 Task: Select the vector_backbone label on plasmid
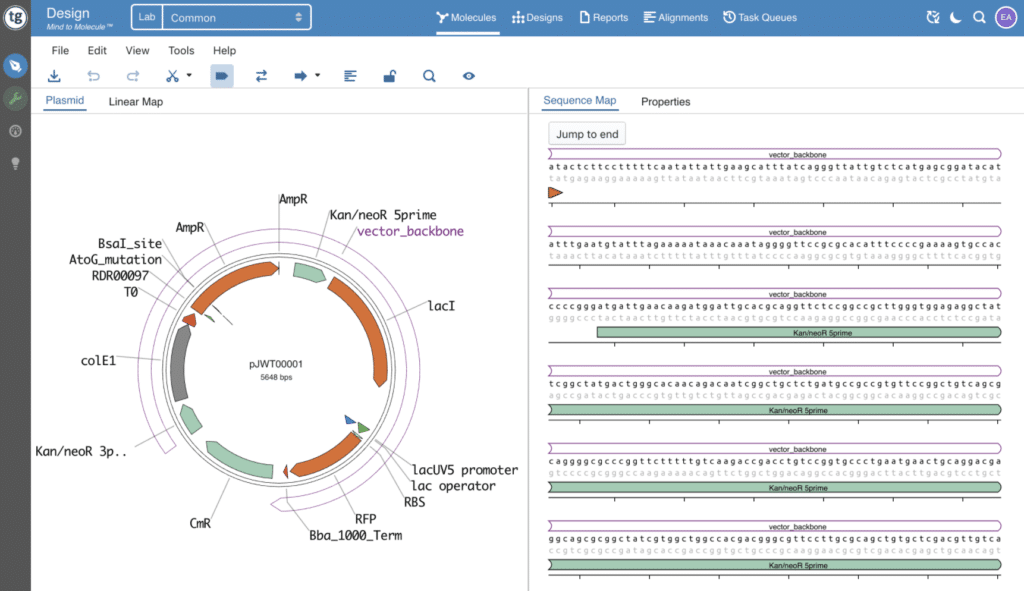pyautogui.click(x=410, y=231)
